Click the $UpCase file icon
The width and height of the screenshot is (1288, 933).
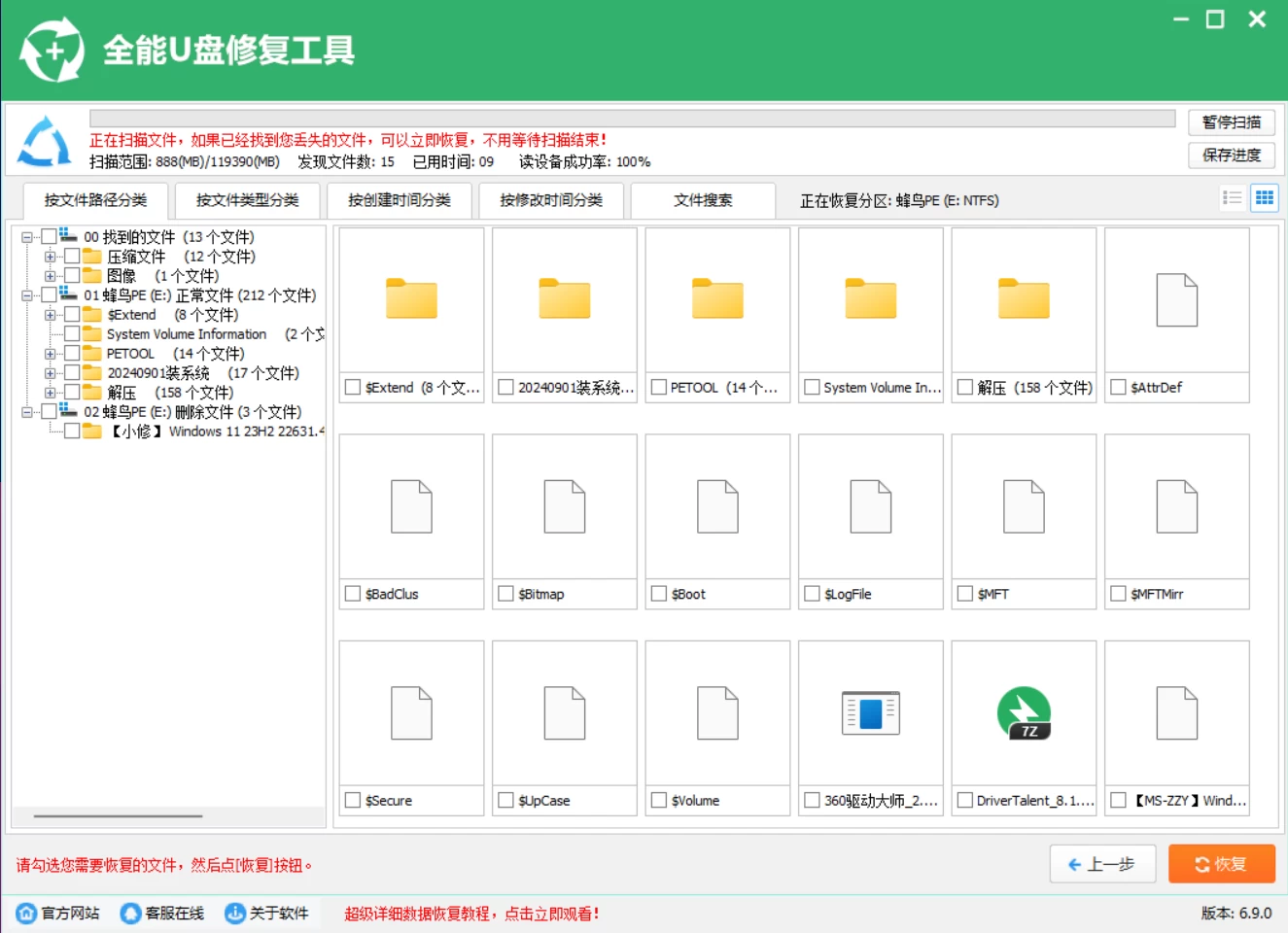click(565, 713)
